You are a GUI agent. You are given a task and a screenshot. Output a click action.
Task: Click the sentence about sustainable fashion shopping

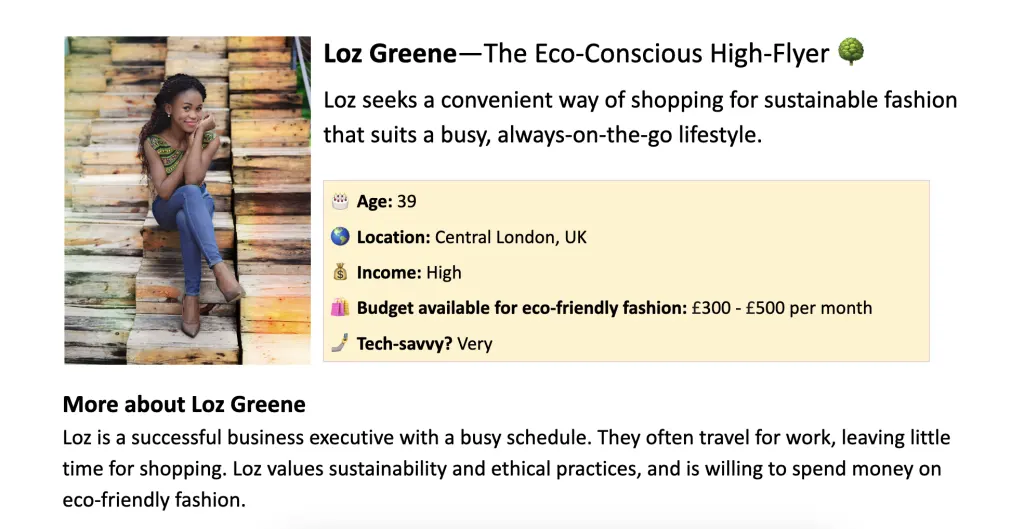tap(641, 101)
